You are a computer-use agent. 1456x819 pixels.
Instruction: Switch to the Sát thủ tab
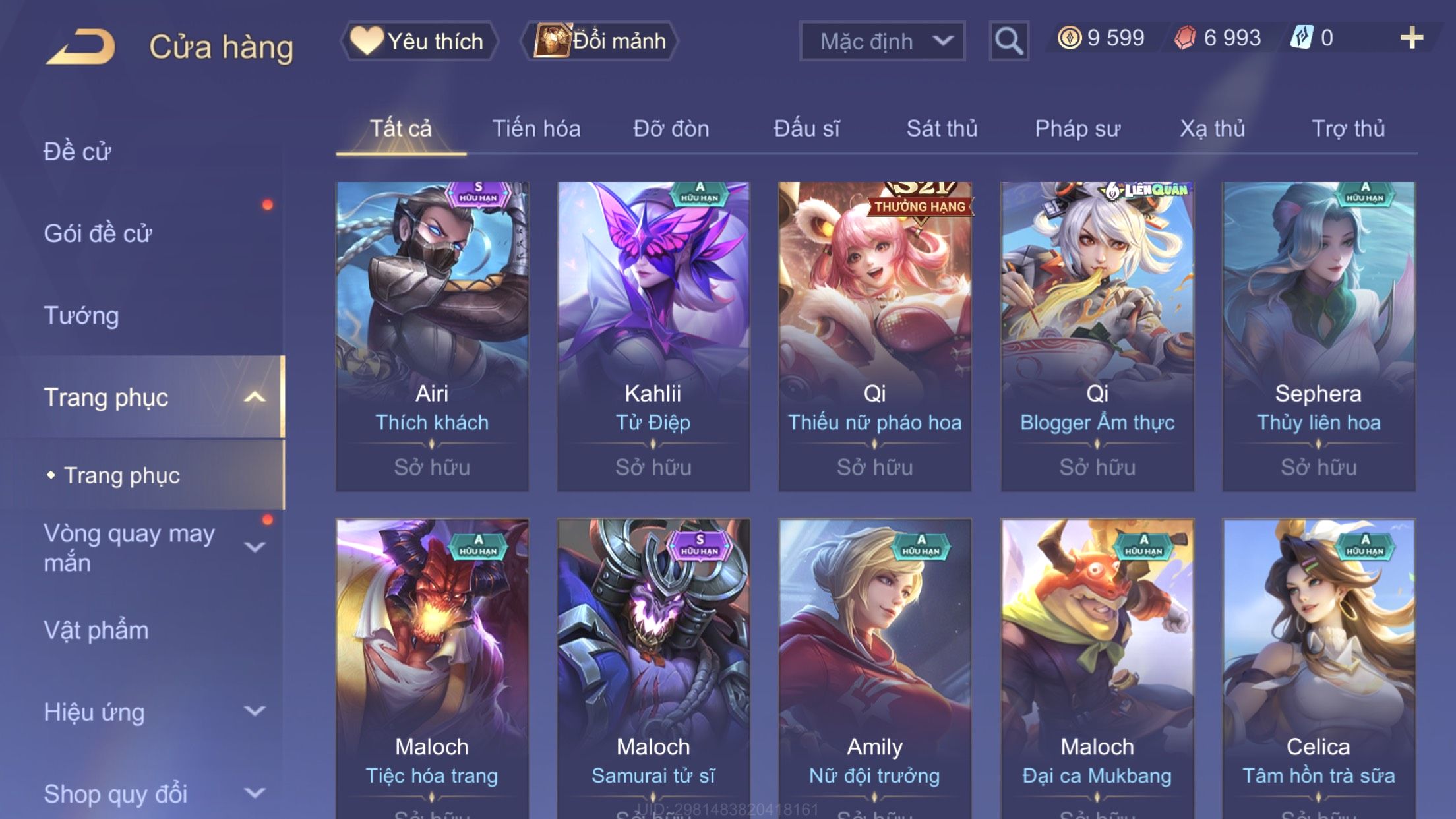(942, 128)
